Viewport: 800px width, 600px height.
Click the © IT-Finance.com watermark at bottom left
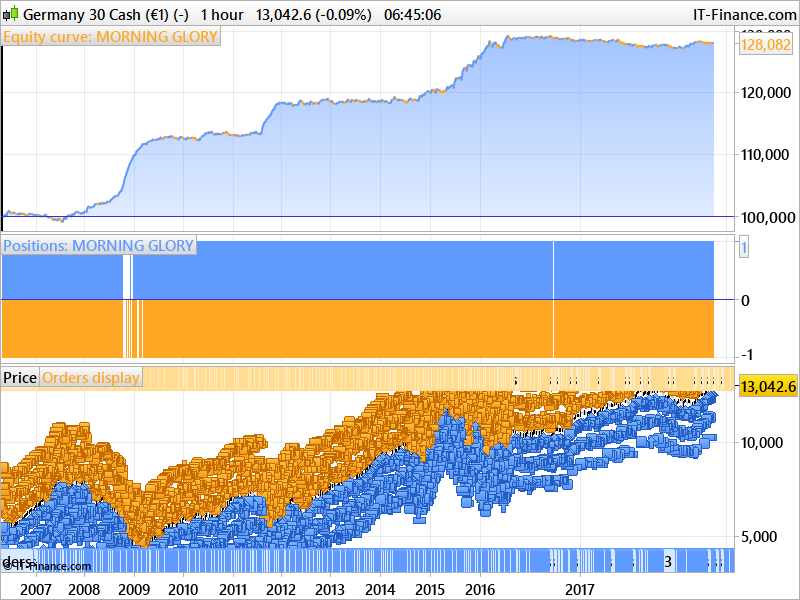click(46, 565)
